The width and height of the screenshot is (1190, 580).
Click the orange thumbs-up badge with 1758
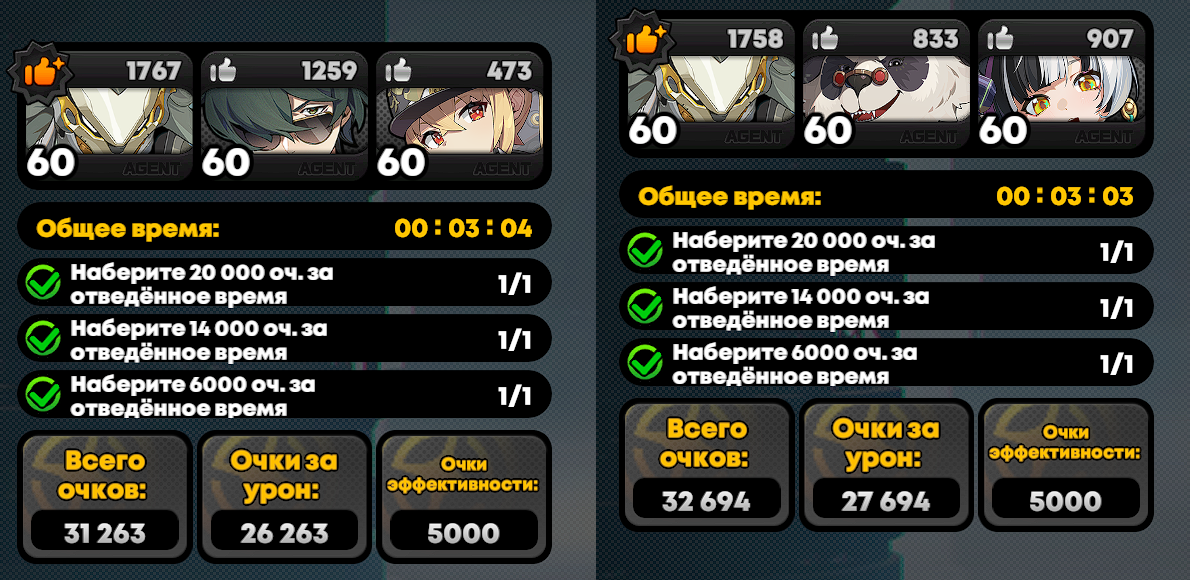tap(642, 39)
